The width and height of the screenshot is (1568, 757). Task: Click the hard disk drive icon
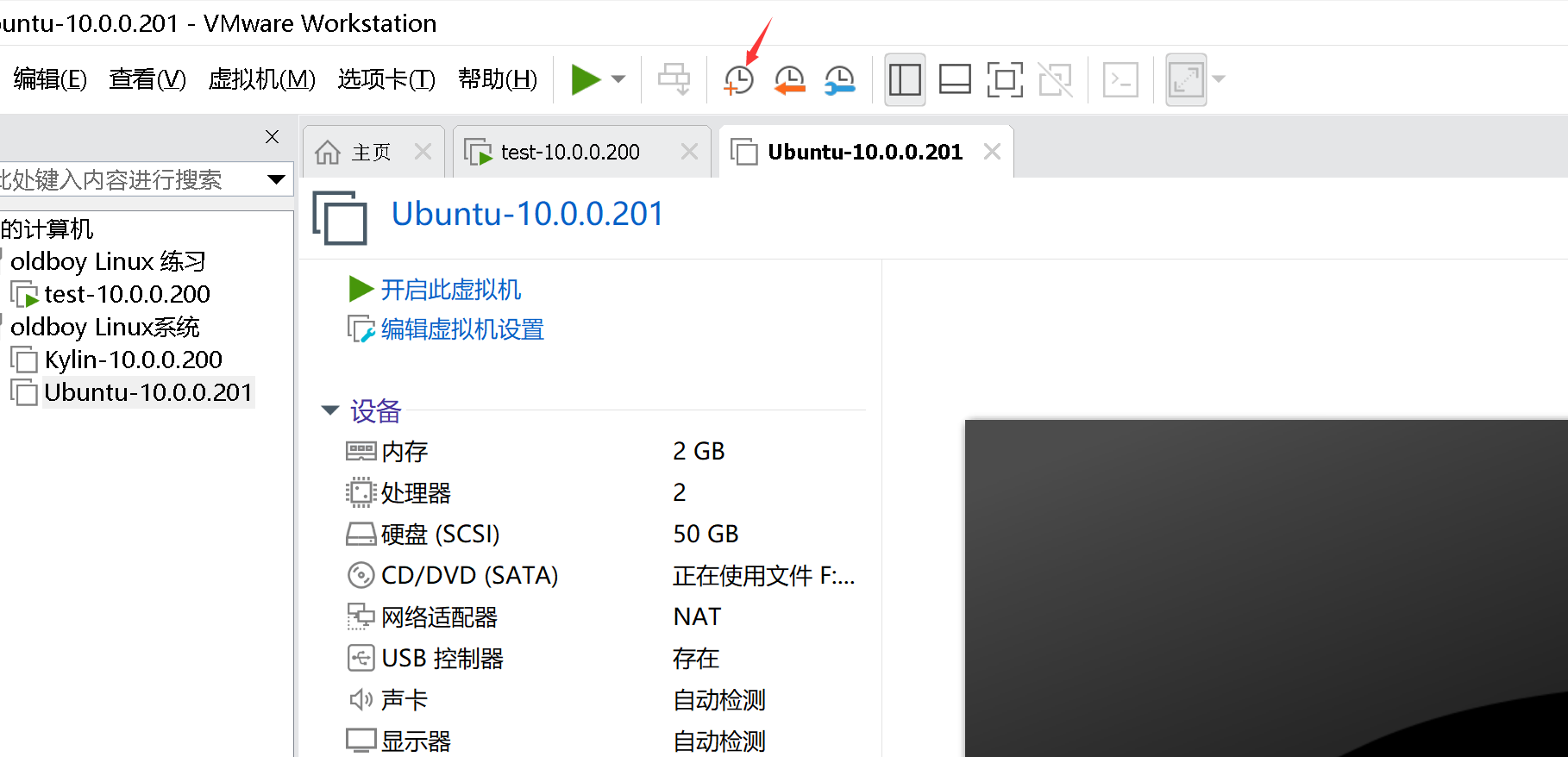(361, 535)
